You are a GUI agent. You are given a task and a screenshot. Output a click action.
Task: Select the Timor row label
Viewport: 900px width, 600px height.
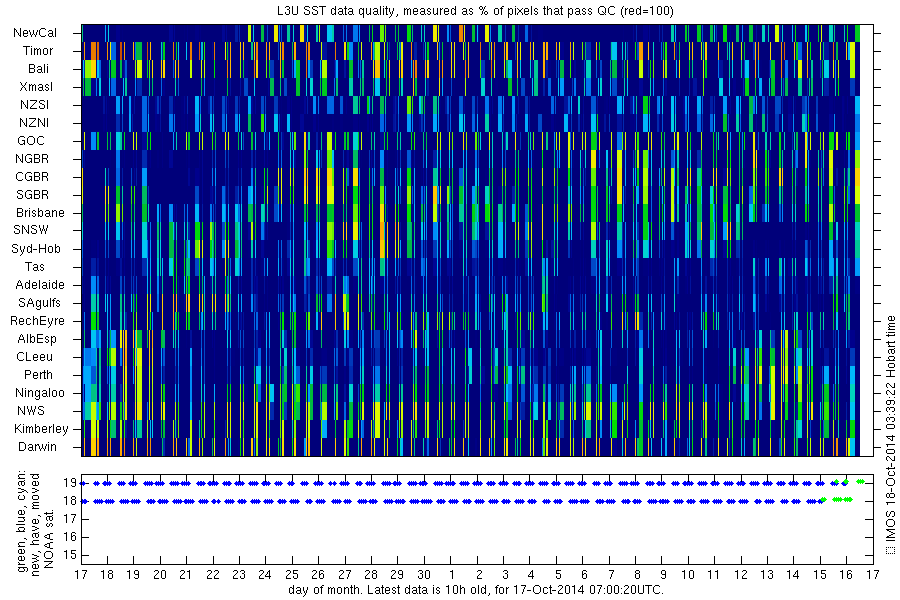(x=38, y=51)
